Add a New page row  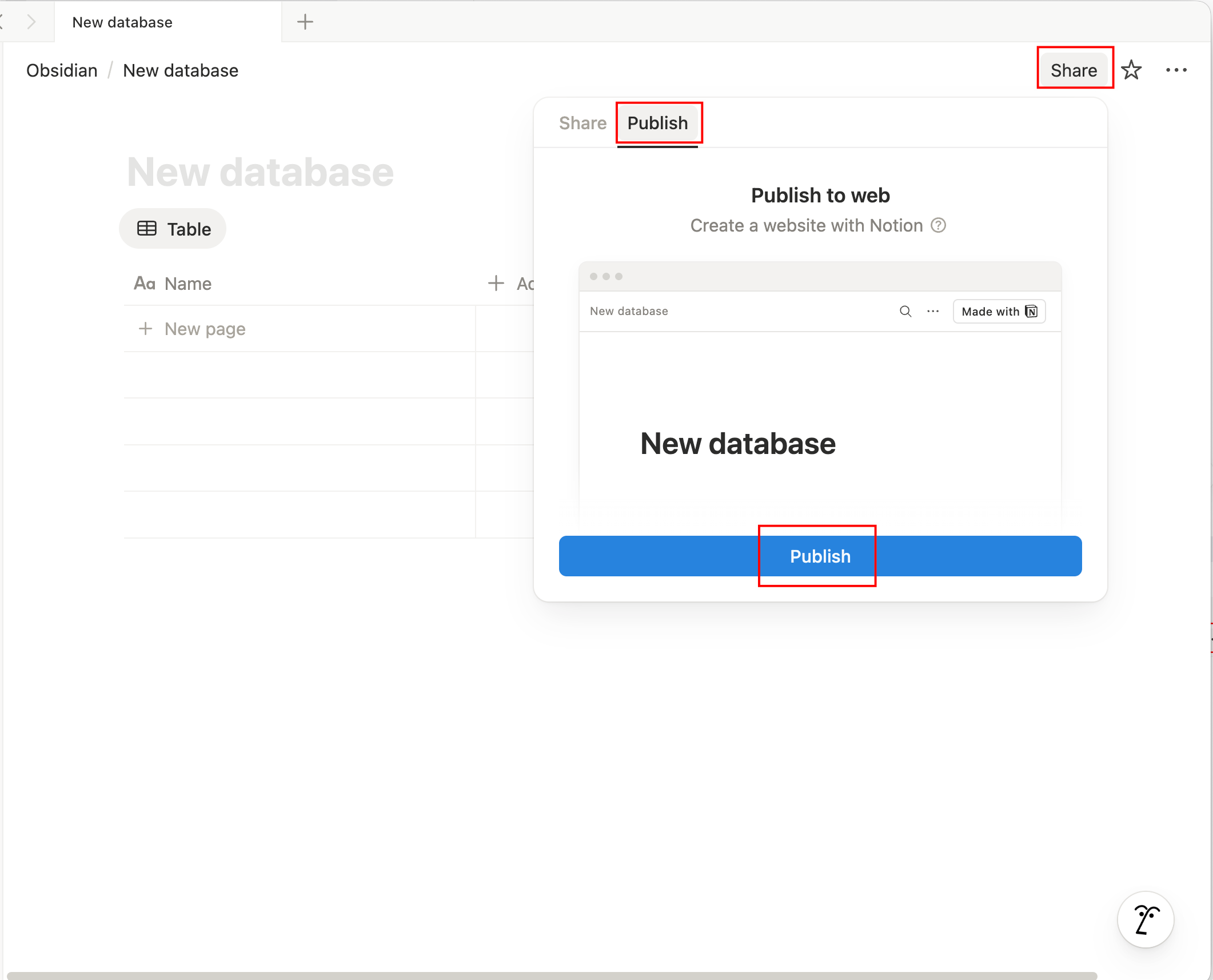click(205, 329)
